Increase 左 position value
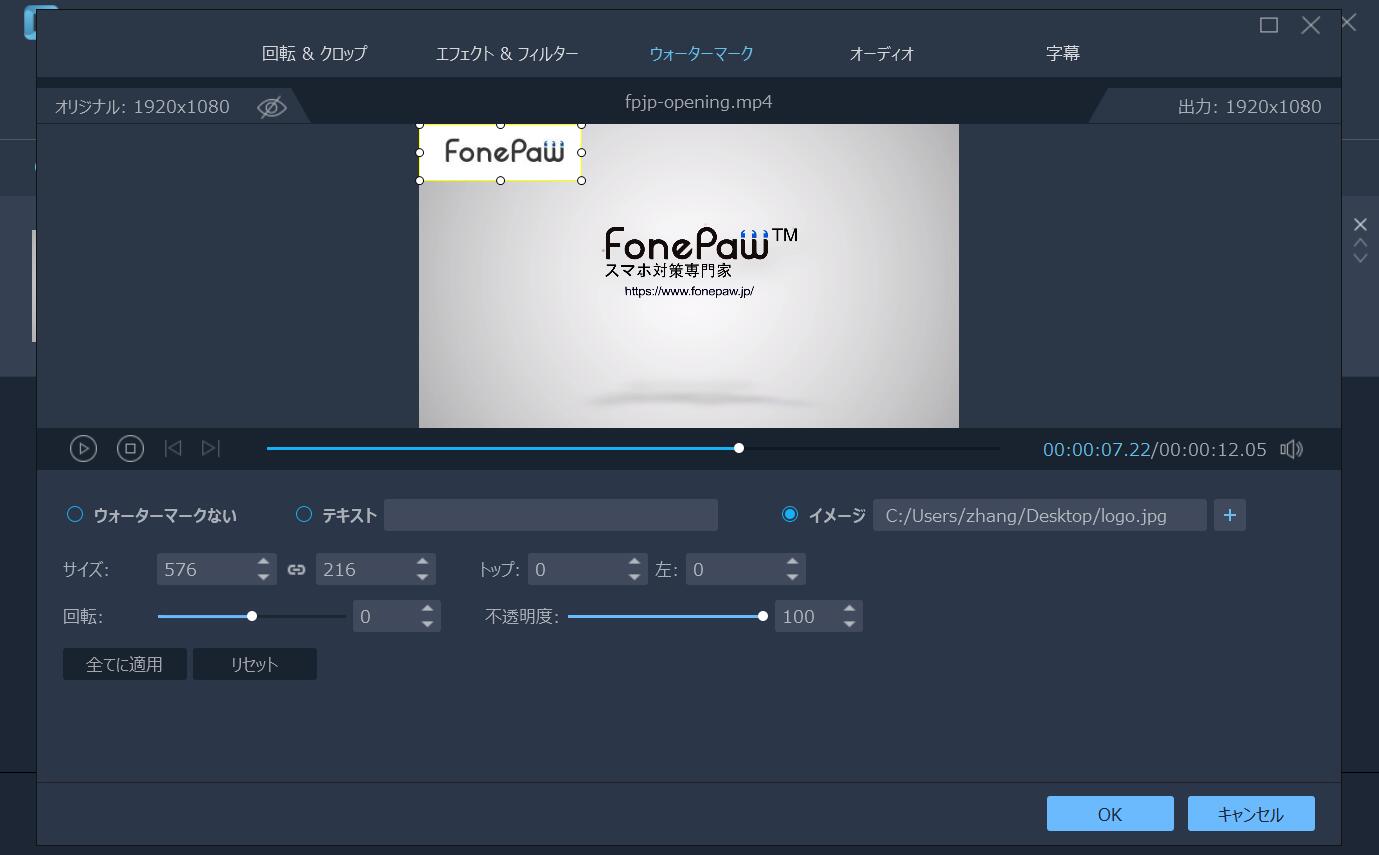The height and width of the screenshot is (855, 1379). coord(792,562)
